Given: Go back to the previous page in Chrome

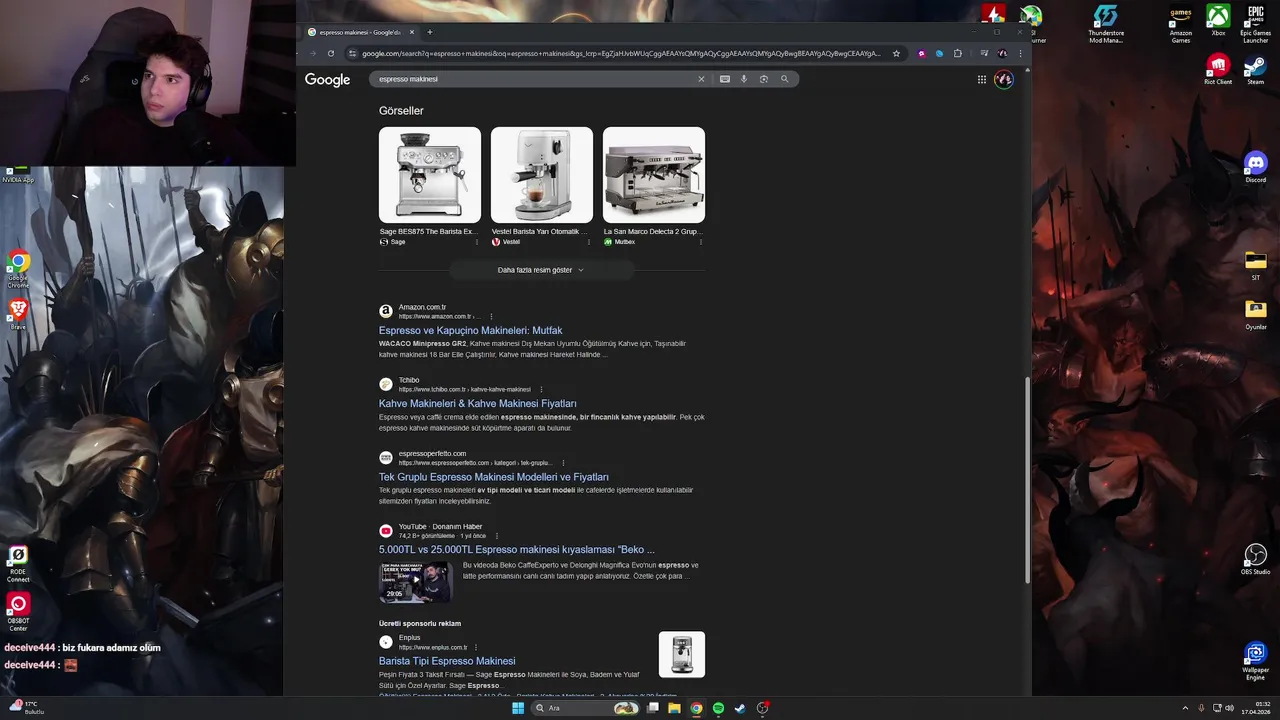Looking at the screenshot, I should click(x=315, y=53).
